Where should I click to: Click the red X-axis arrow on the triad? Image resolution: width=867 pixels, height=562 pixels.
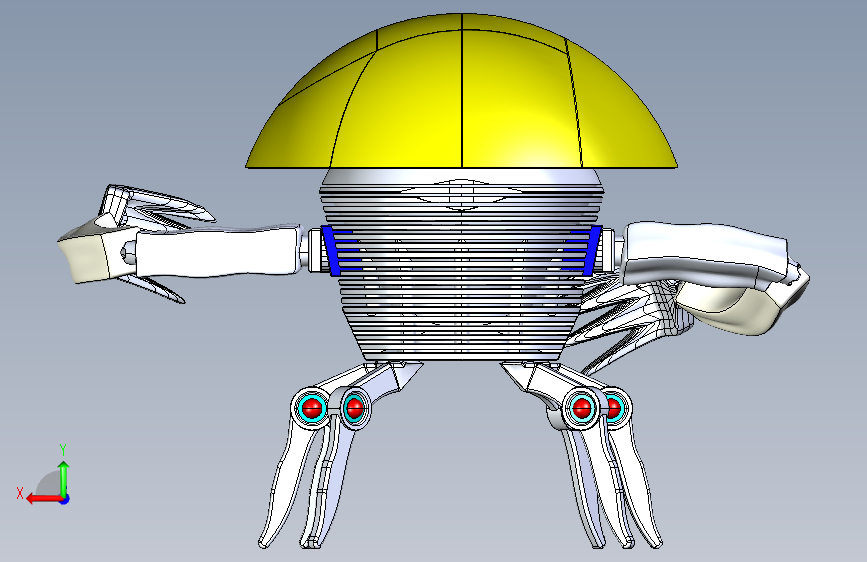pos(43,499)
